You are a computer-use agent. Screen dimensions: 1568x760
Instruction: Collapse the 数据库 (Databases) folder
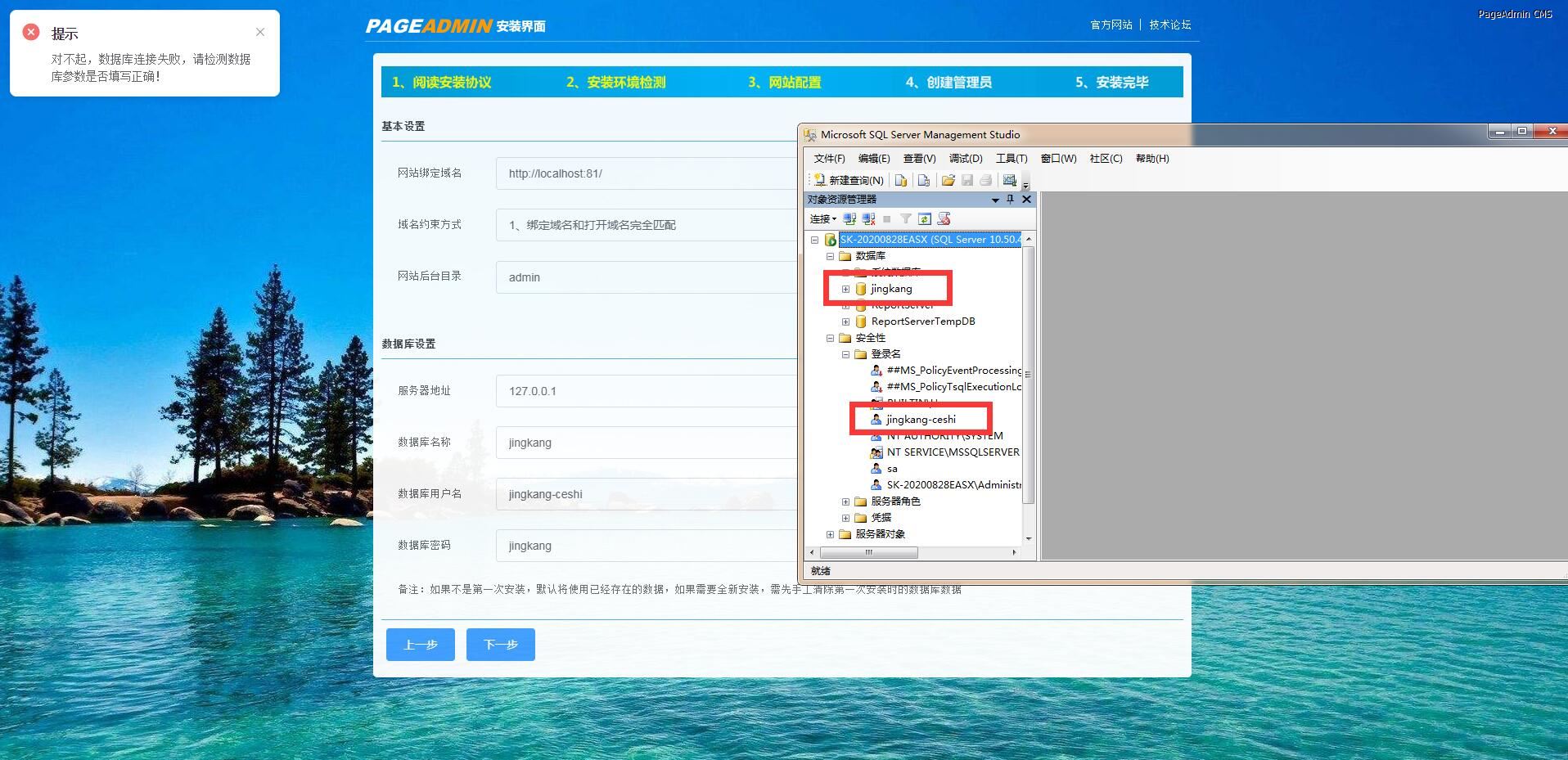pos(830,256)
